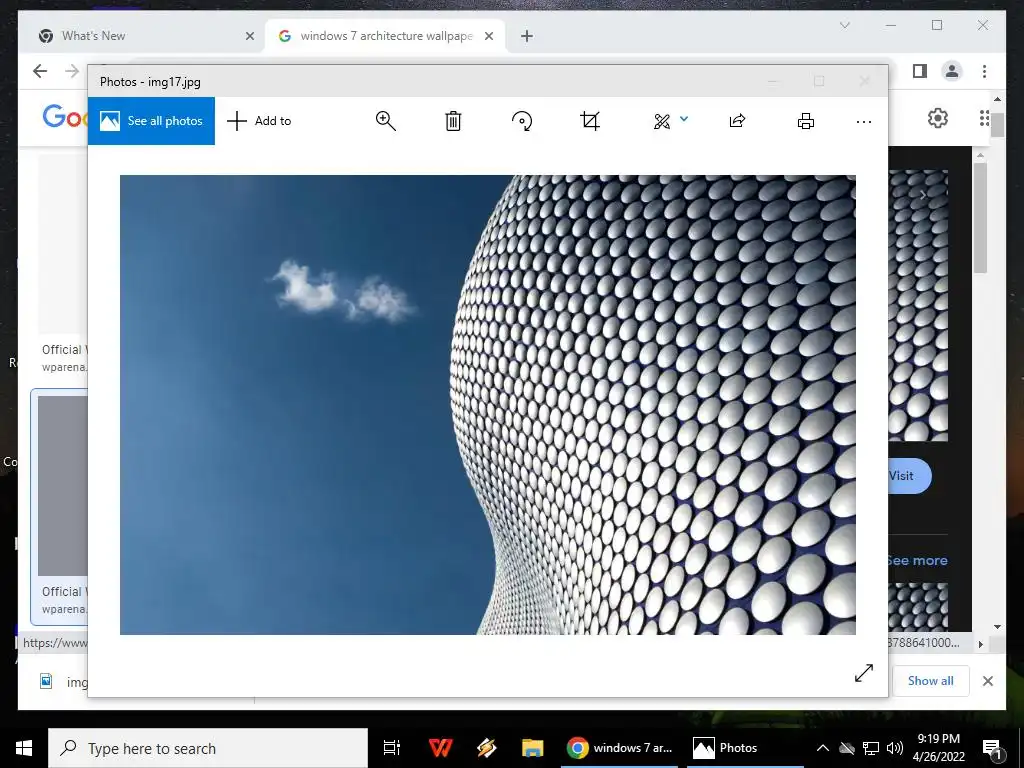Click preview image thumbnail in Chrome side panel
1024x768 pixels.
click(x=918, y=306)
